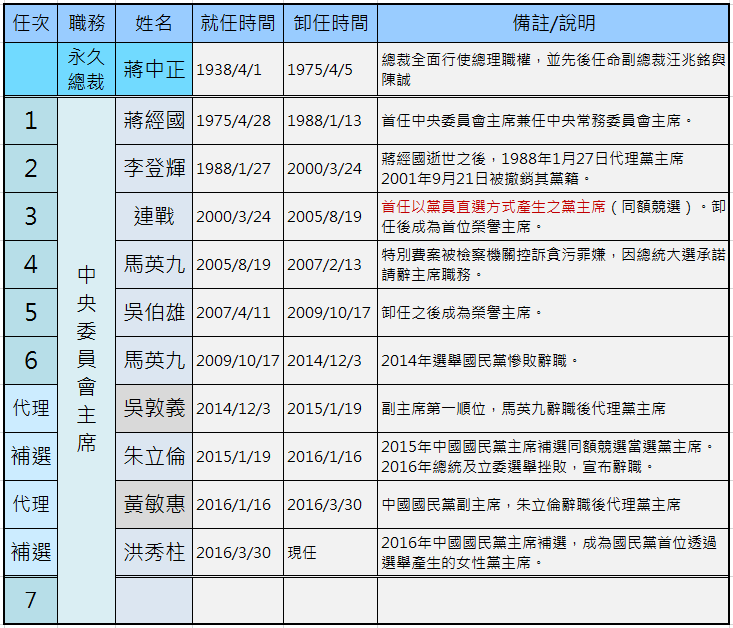Click the name cell 蔣經國

point(154,121)
